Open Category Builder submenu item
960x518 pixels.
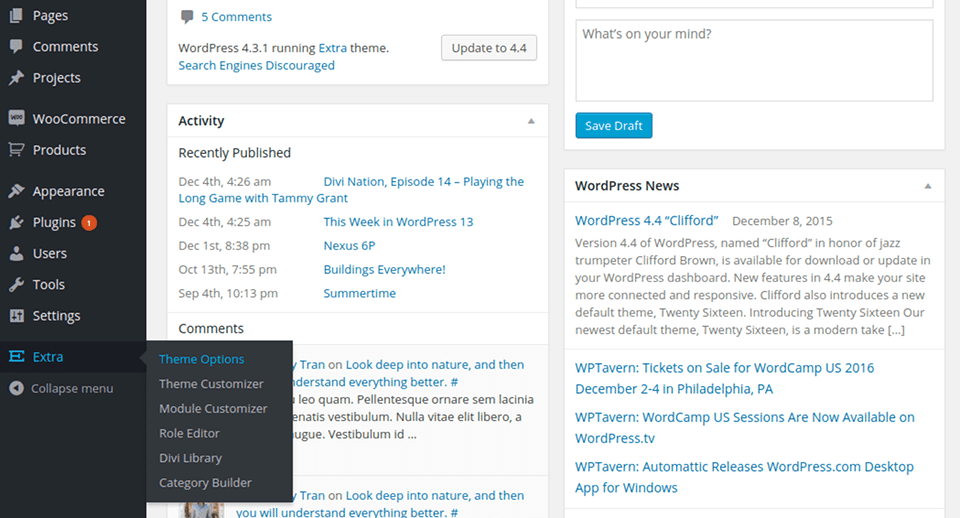click(x=205, y=483)
